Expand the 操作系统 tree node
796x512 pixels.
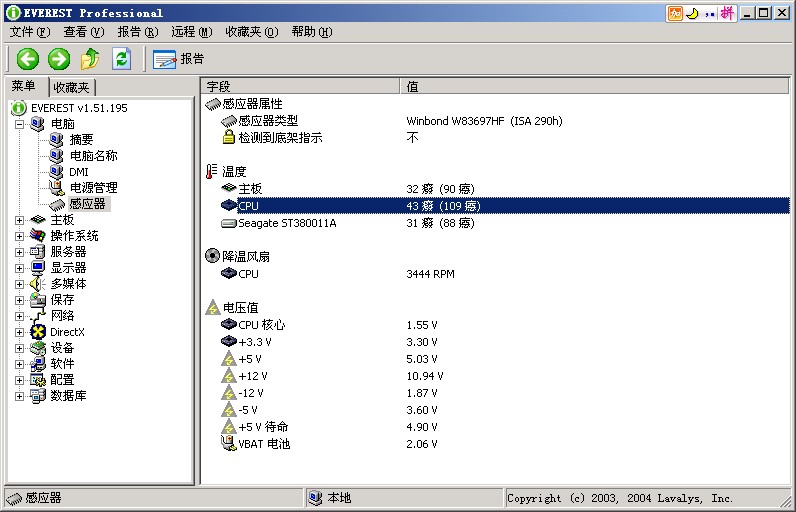pyautogui.click(x=19, y=236)
